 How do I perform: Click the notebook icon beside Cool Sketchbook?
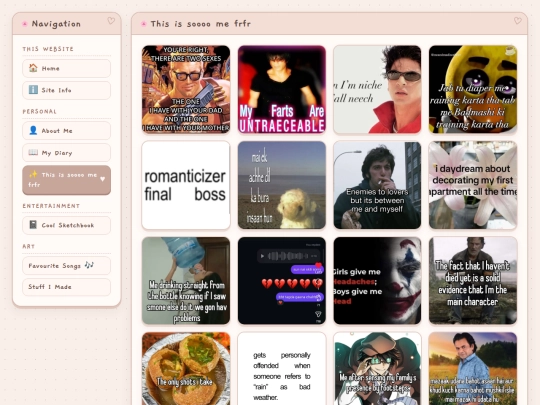coord(33,225)
